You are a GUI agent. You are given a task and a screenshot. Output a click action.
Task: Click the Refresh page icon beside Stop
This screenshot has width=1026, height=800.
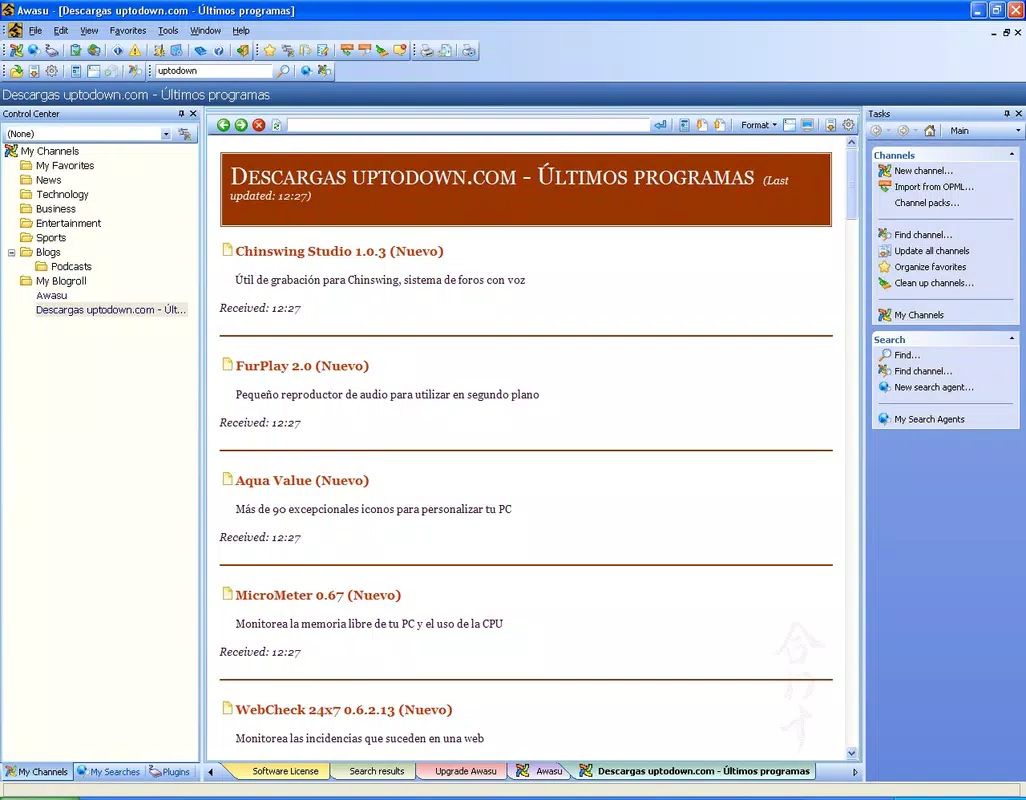(276, 125)
